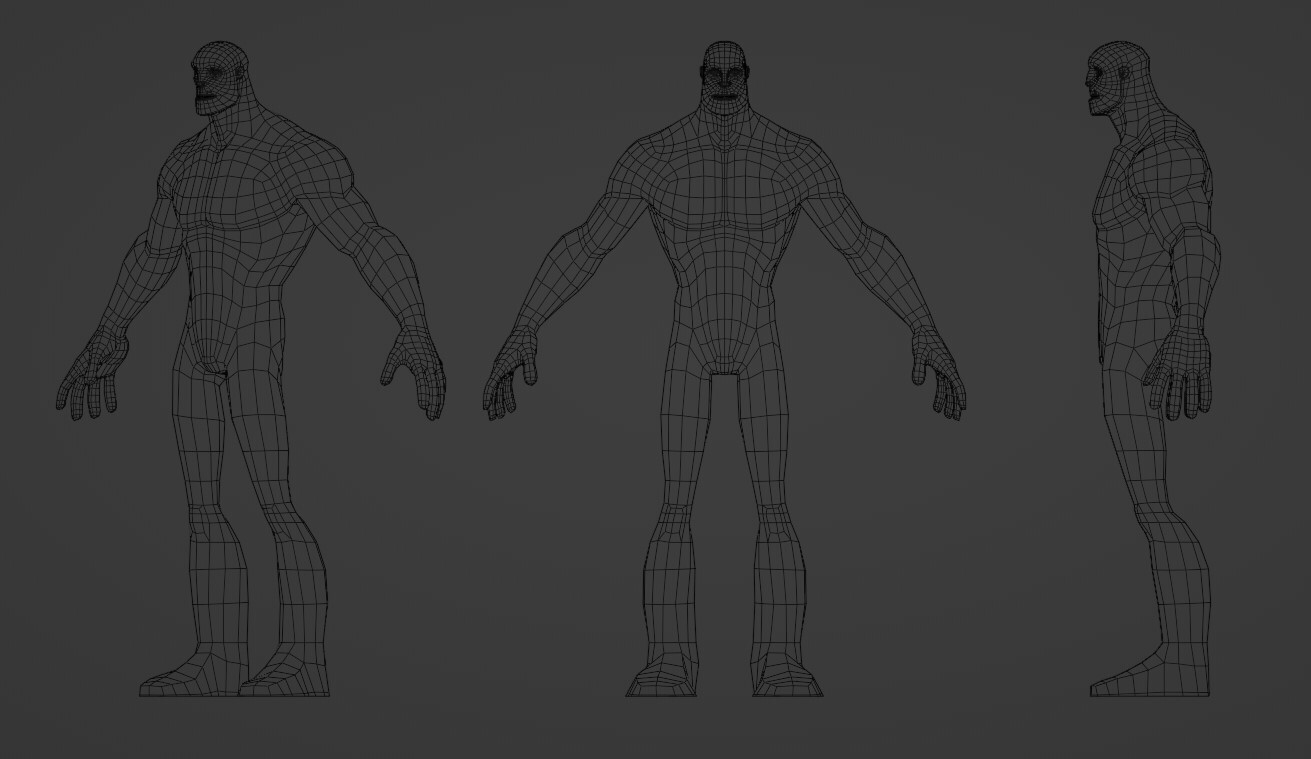Image resolution: width=1311 pixels, height=759 pixels.
Task: Select the right foot of the front-view model
Action: pyautogui.click(x=660, y=680)
